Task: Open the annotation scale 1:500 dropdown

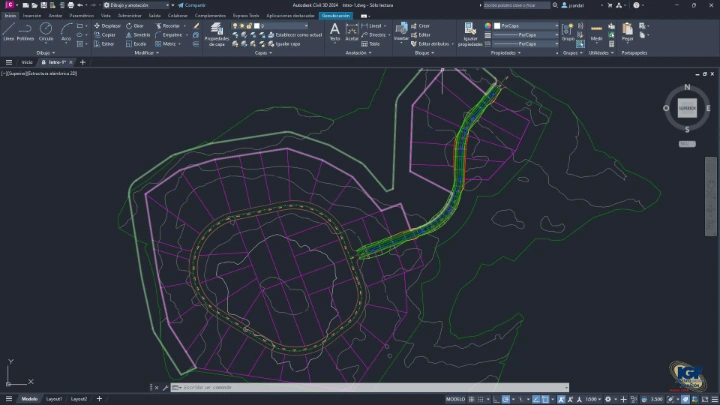Action: coord(593,399)
